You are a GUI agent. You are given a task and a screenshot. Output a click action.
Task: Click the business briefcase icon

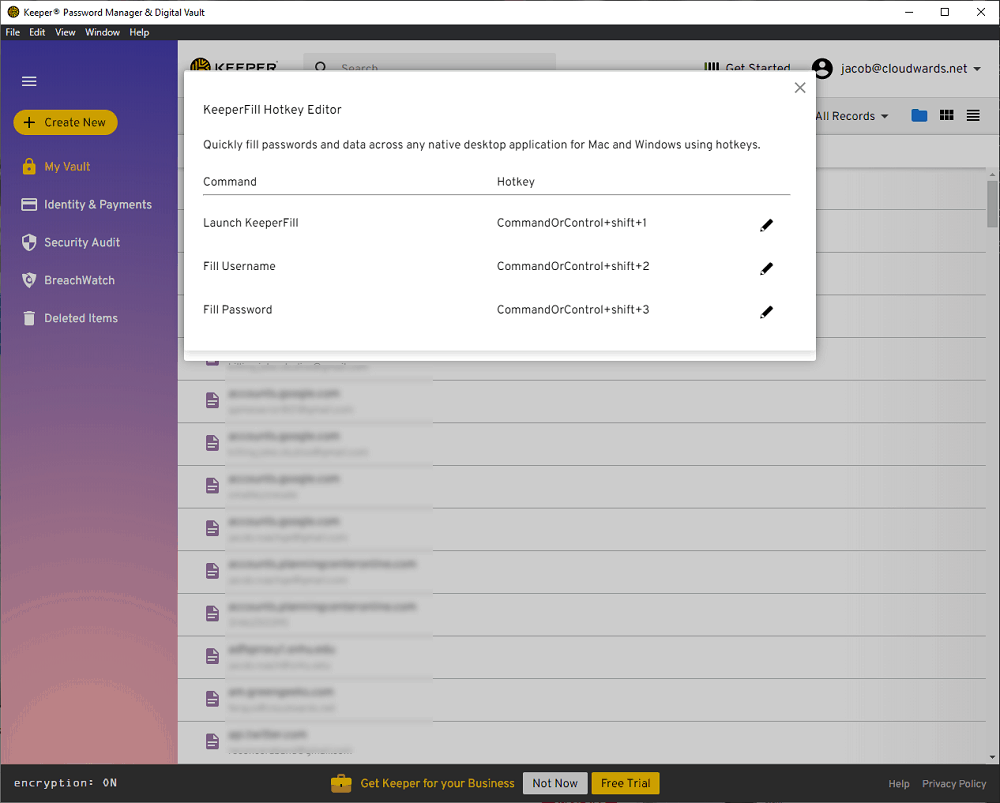coord(341,783)
